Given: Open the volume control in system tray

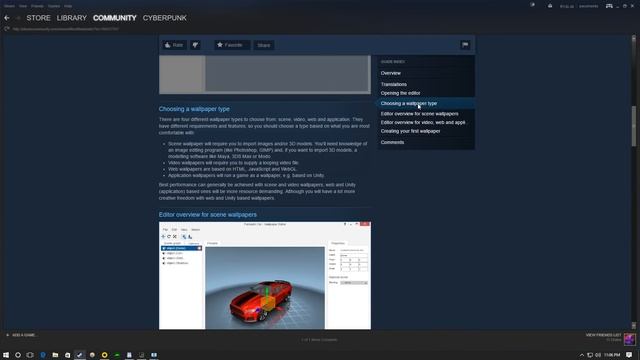Looking at the screenshot, I should (x=598, y=355).
